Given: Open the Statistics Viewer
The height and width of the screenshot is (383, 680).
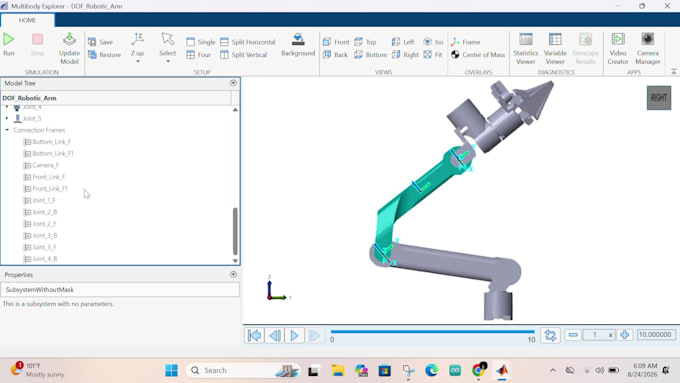Looking at the screenshot, I should pyautogui.click(x=526, y=48).
